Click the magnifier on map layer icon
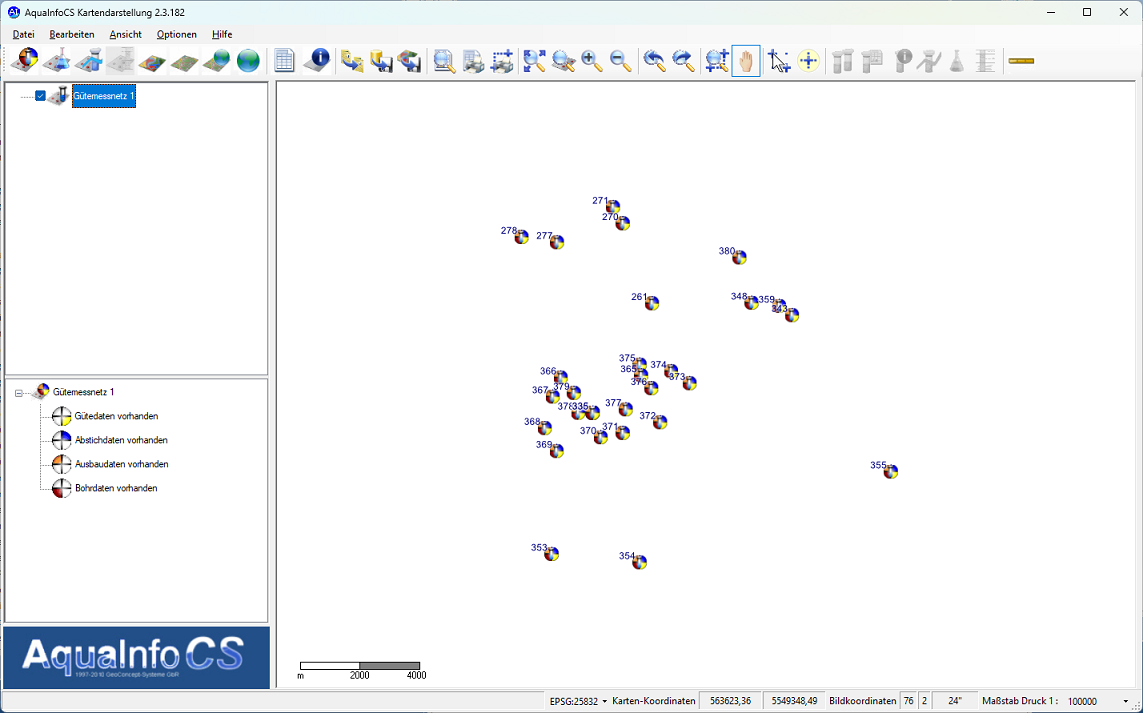 point(563,61)
